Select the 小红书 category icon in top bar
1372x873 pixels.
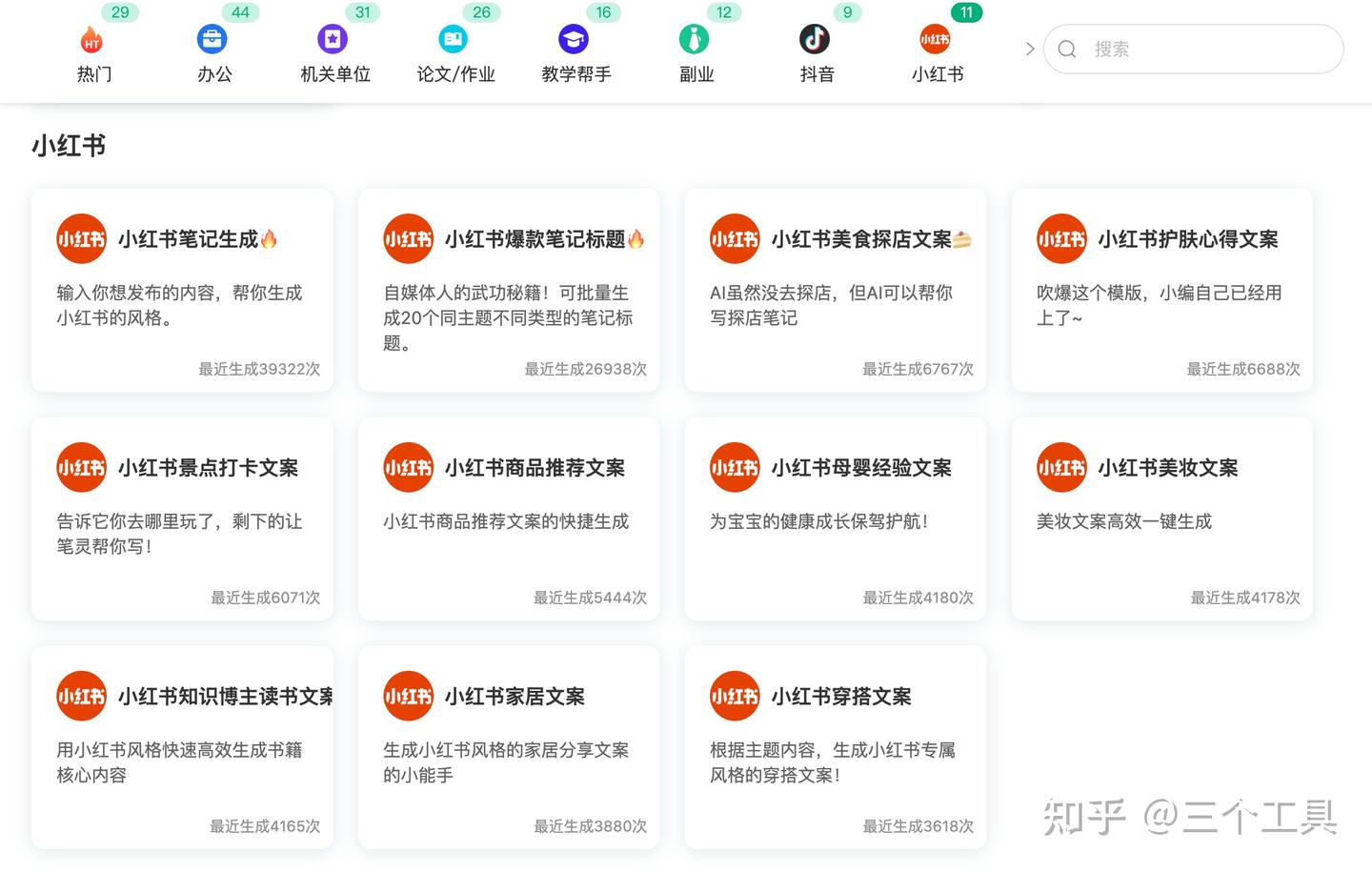(x=935, y=39)
